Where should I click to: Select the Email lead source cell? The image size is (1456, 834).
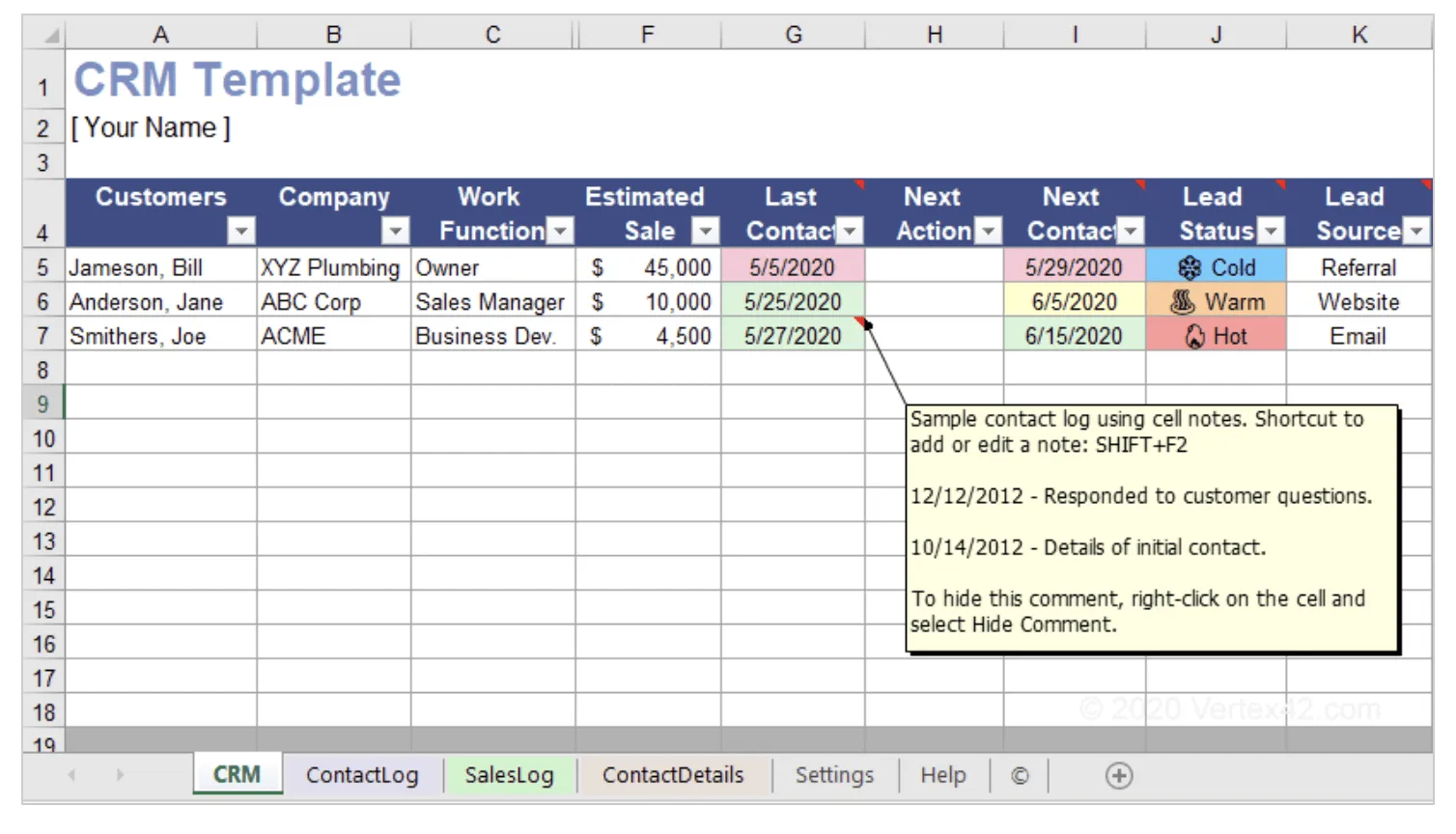[1359, 336]
